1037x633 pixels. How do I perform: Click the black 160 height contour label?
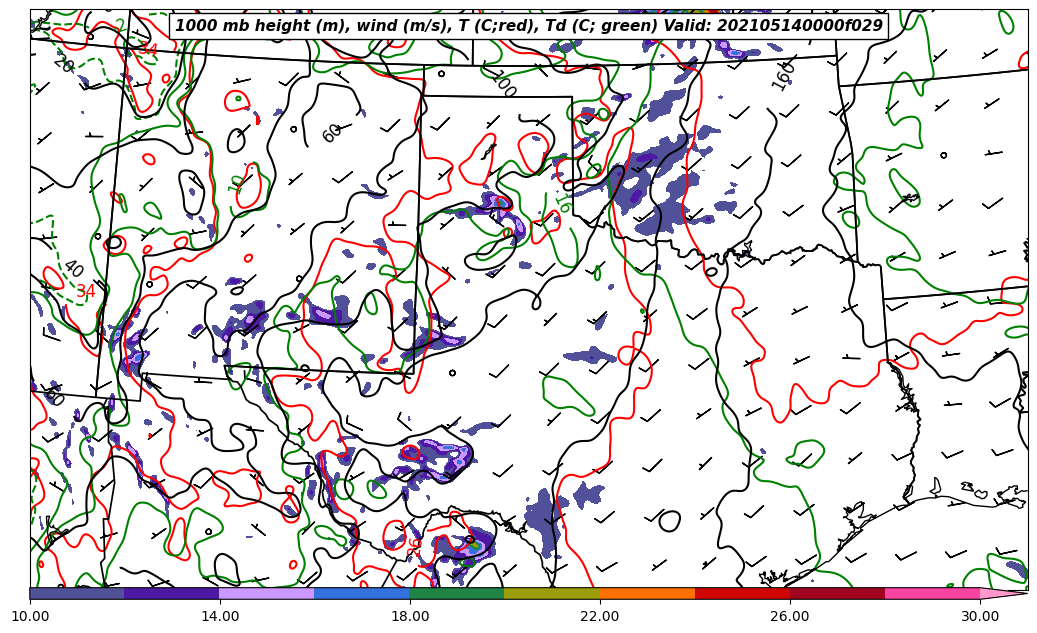782,75
